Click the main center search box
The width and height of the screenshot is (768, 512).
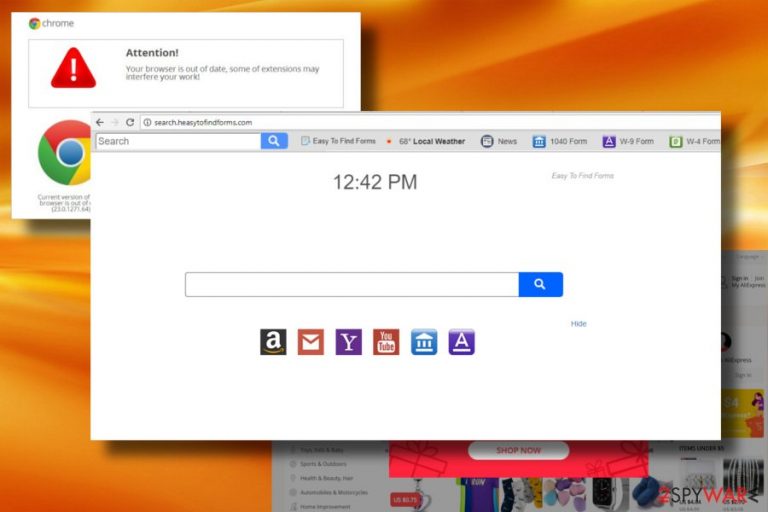352,284
